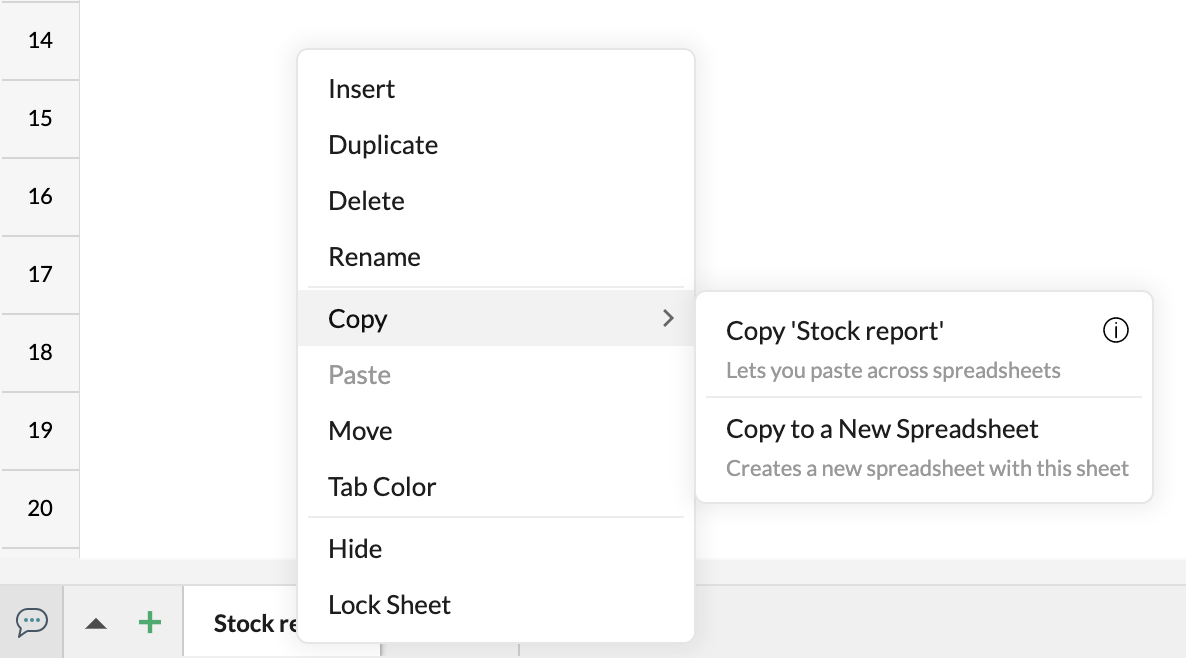The image size is (1186, 658).
Task: Open the Tab Color option
Action: tap(382, 487)
